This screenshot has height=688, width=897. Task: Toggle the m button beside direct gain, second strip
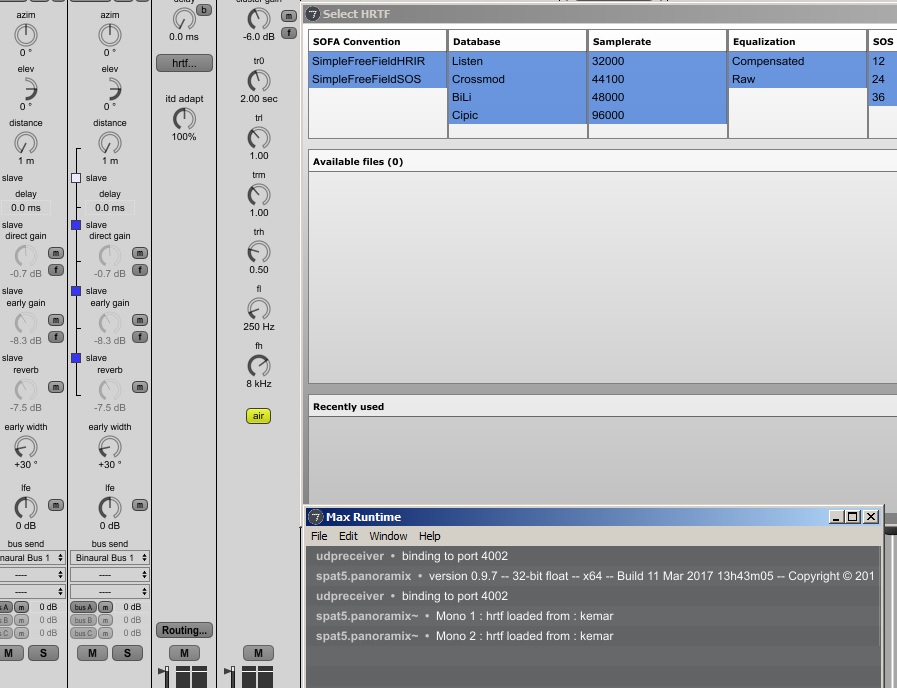140,253
